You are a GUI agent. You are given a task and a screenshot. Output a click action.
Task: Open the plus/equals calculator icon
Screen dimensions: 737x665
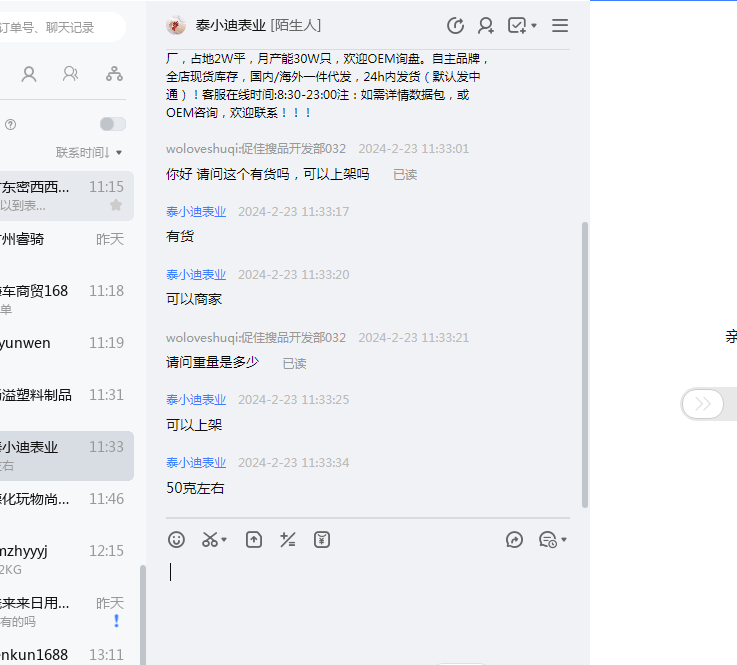(288, 540)
